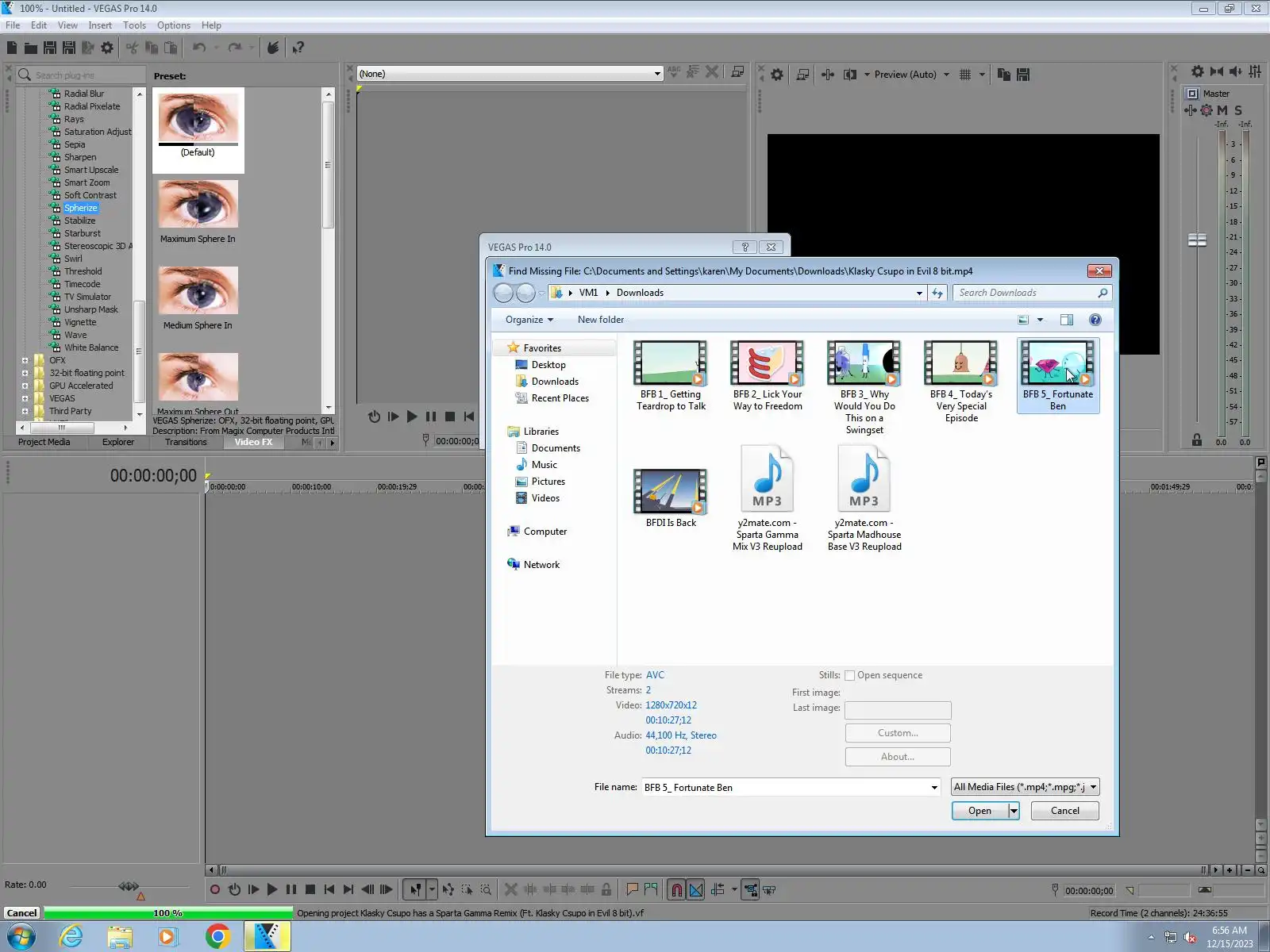Copy preview snapshot to clipboard
This screenshot has height=952, width=1270.
[1004, 75]
